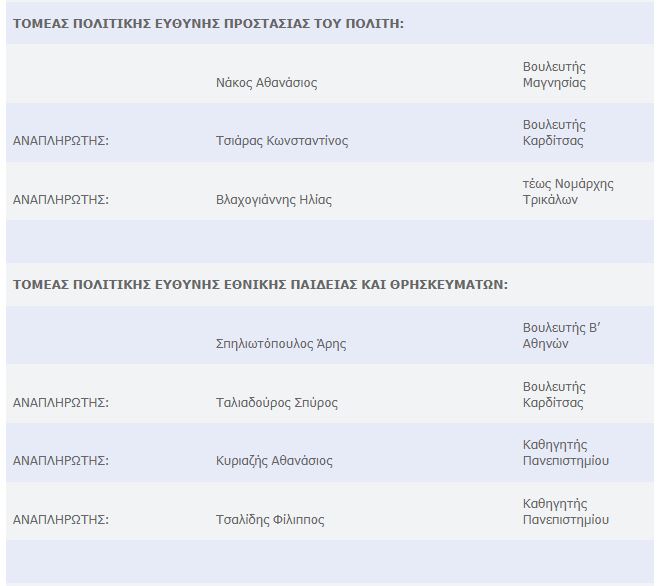Select ΑΝΑΠΛΗΡΩΤΗΣ label beside Ταλιαδούρος Σπύρος
The width and height of the screenshot is (660, 586).
tap(60, 403)
